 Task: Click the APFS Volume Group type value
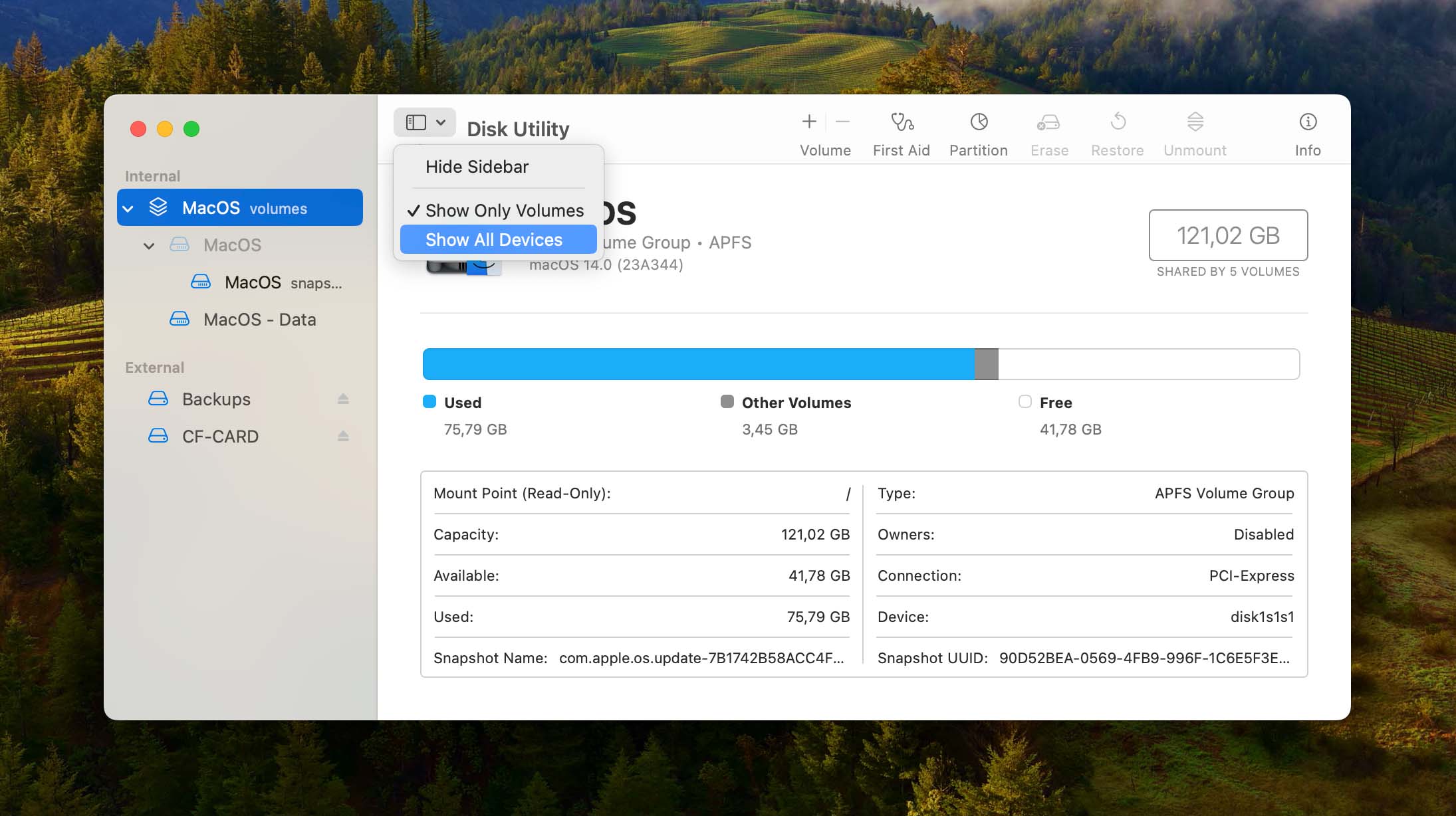click(1224, 493)
